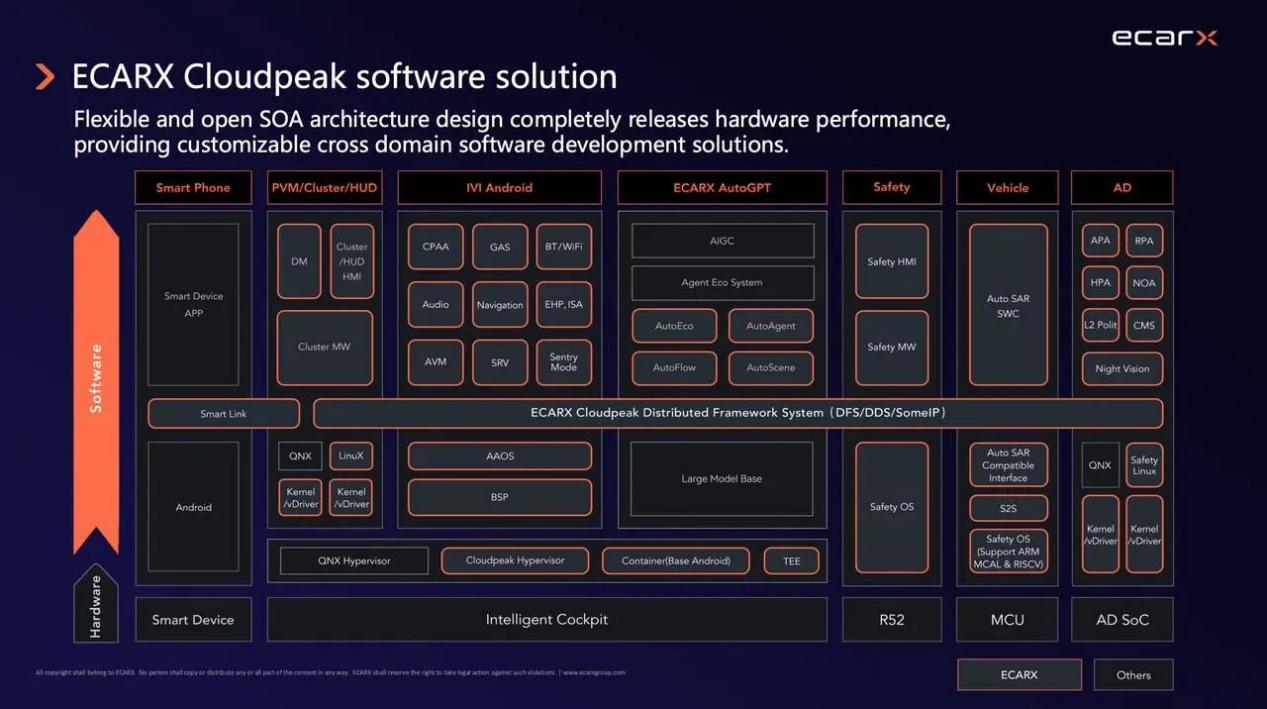Click the DM module box

click(x=299, y=261)
